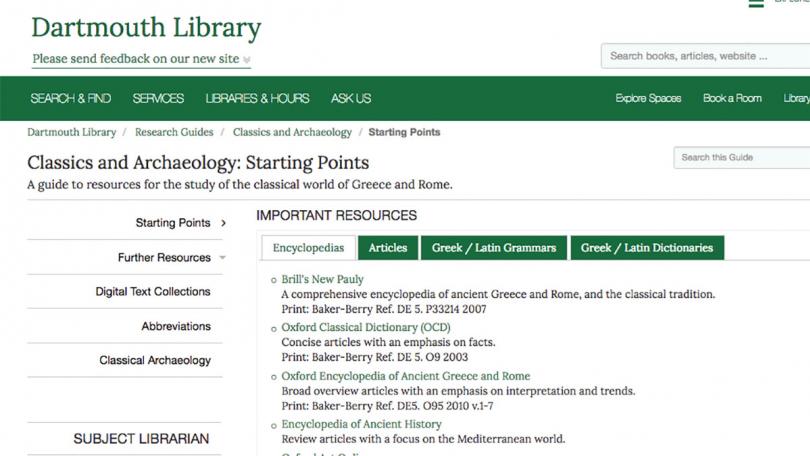The image size is (810, 456).
Task: Open Oxford Encyclopedia of Ancient Greece and Rome
Action: 406,376
